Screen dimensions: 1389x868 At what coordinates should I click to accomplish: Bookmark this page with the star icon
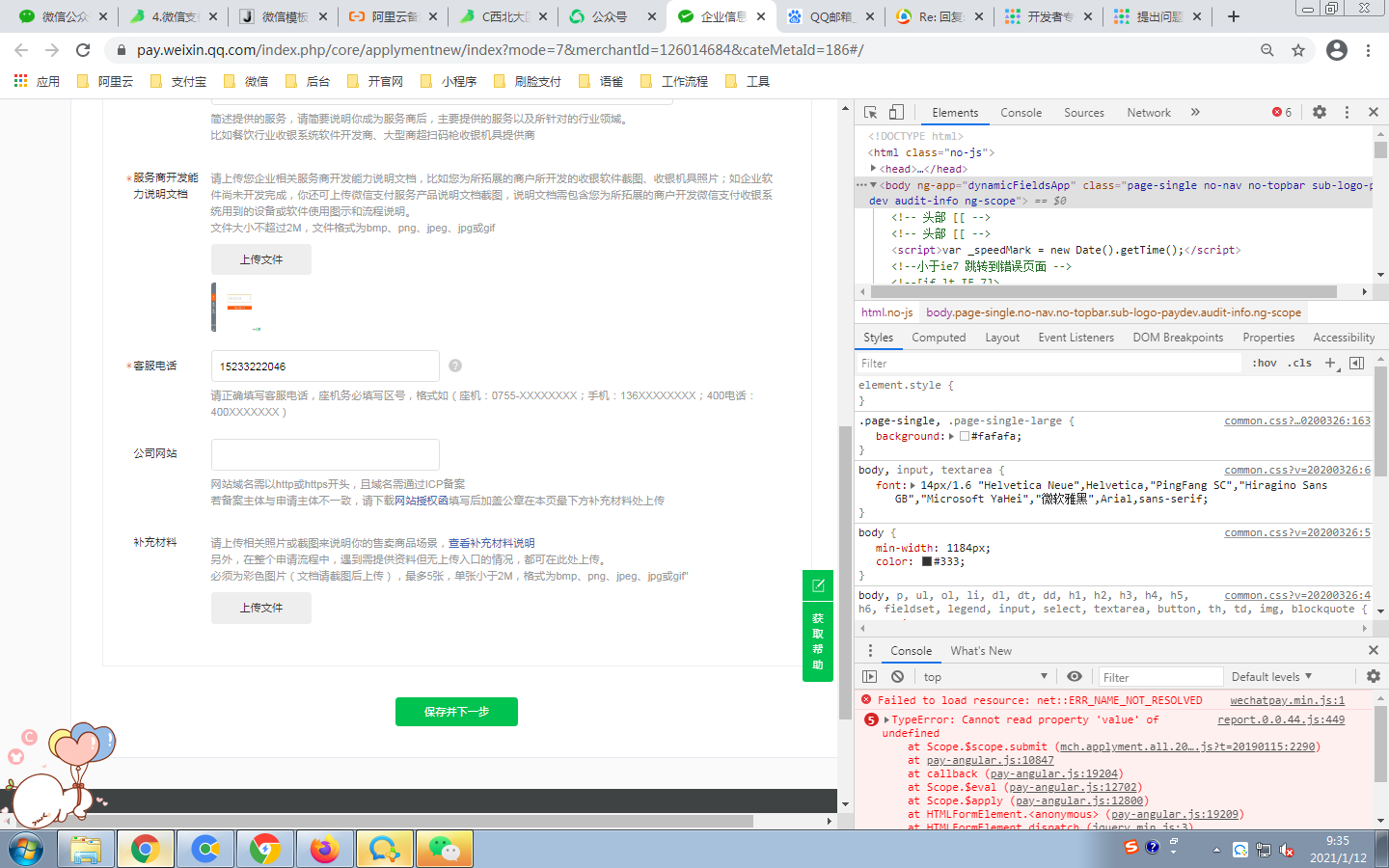click(1298, 50)
